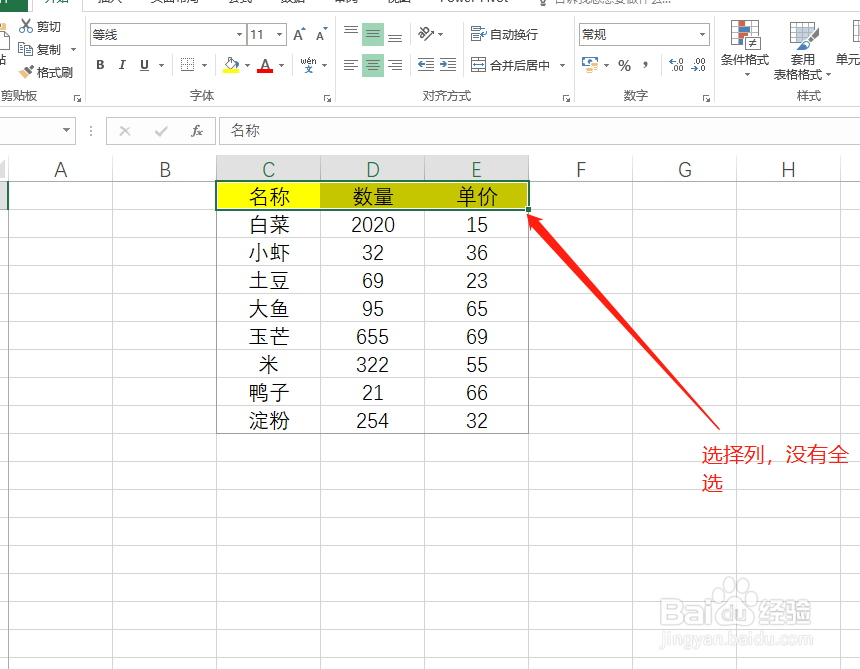The width and height of the screenshot is (860, 669).
Task: Click Merge and Center (合并后居中)
Action: 510,65
